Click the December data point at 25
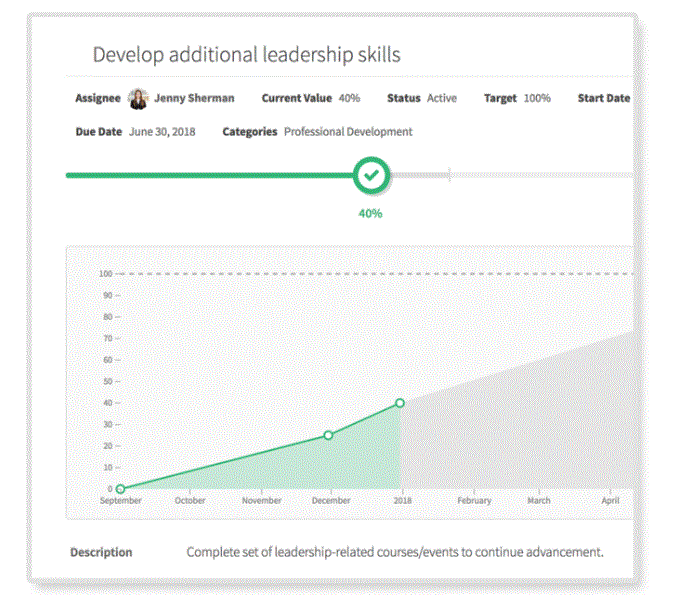Viewport: 676px width, 614px height. [328, 435]
